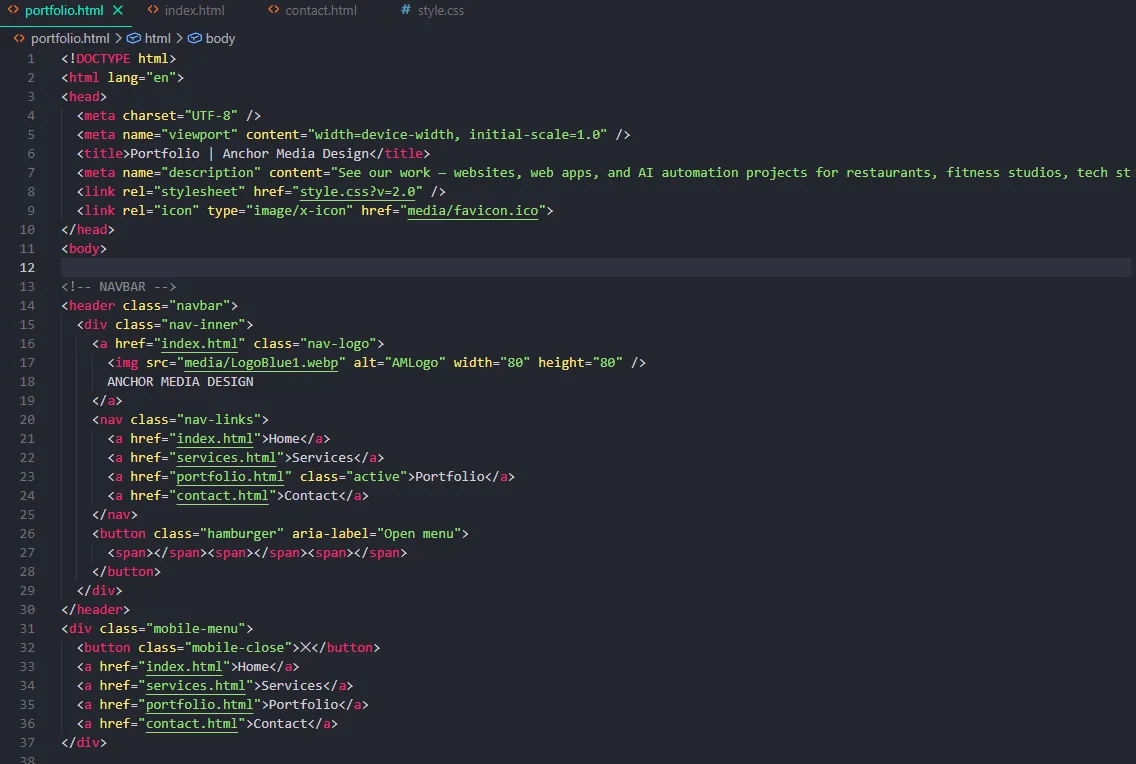This screenshot has height=764, width=1136.
Task: Click the body breadcrumb segment
Action: coord(220,38)
